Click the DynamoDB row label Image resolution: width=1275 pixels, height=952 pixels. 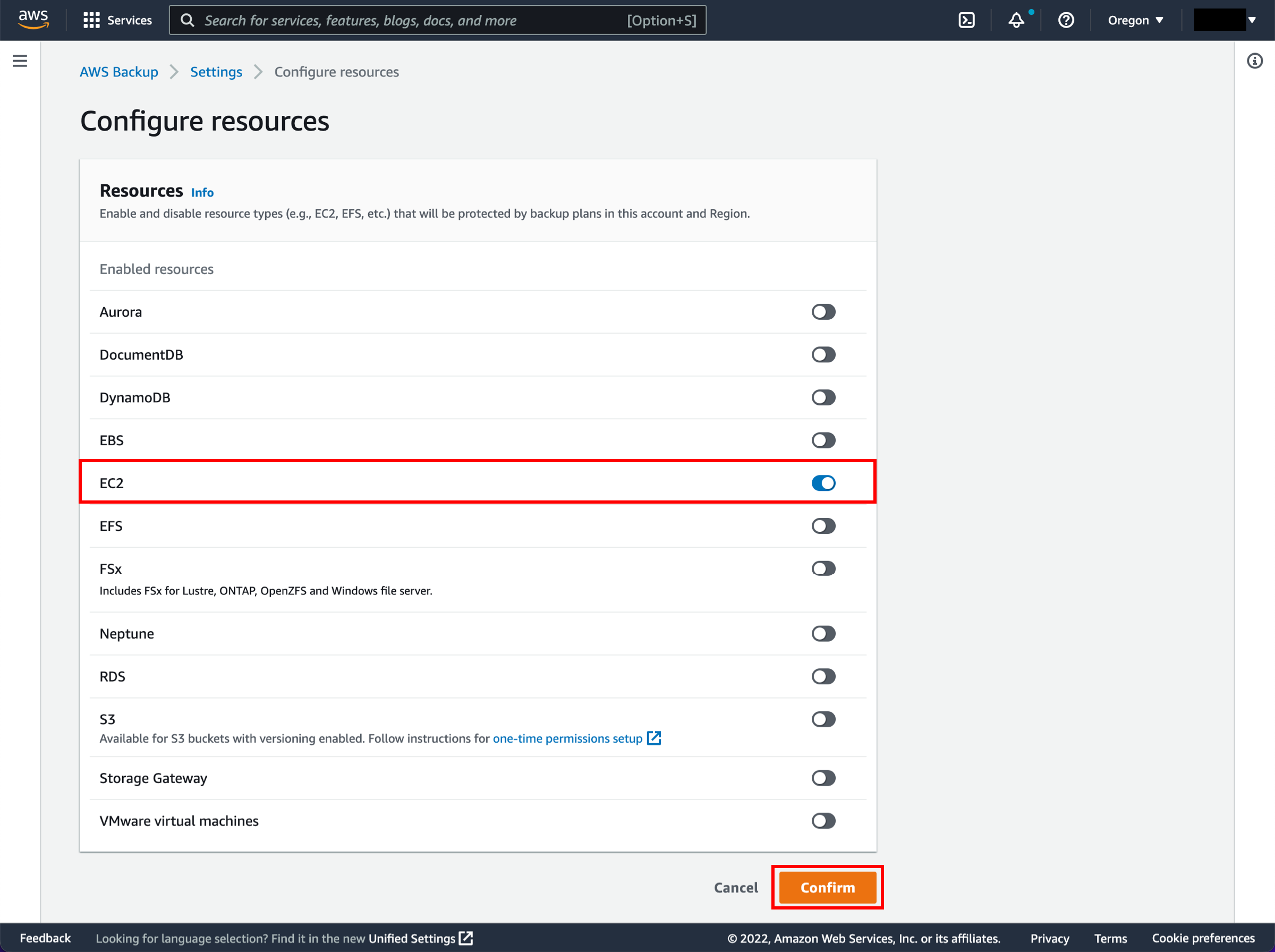click(x=135, y=397)
